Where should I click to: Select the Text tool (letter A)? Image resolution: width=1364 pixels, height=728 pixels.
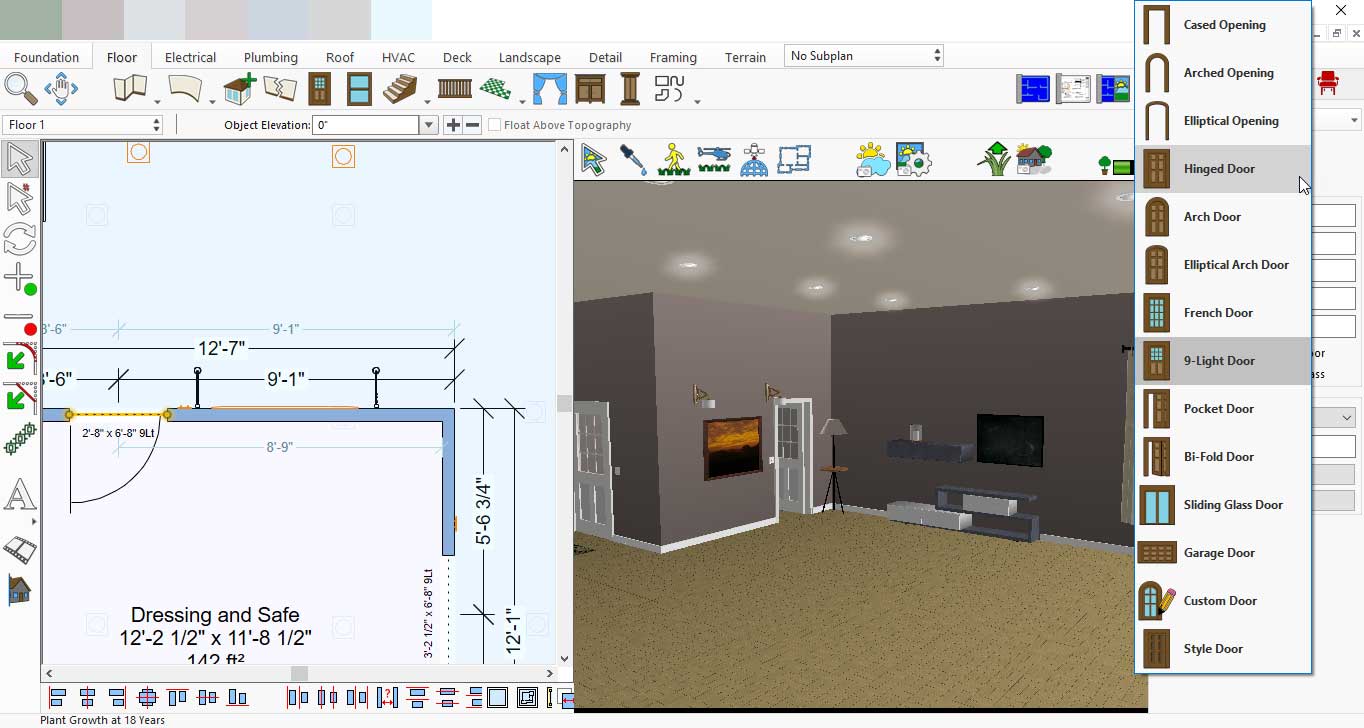pos(20,495)
